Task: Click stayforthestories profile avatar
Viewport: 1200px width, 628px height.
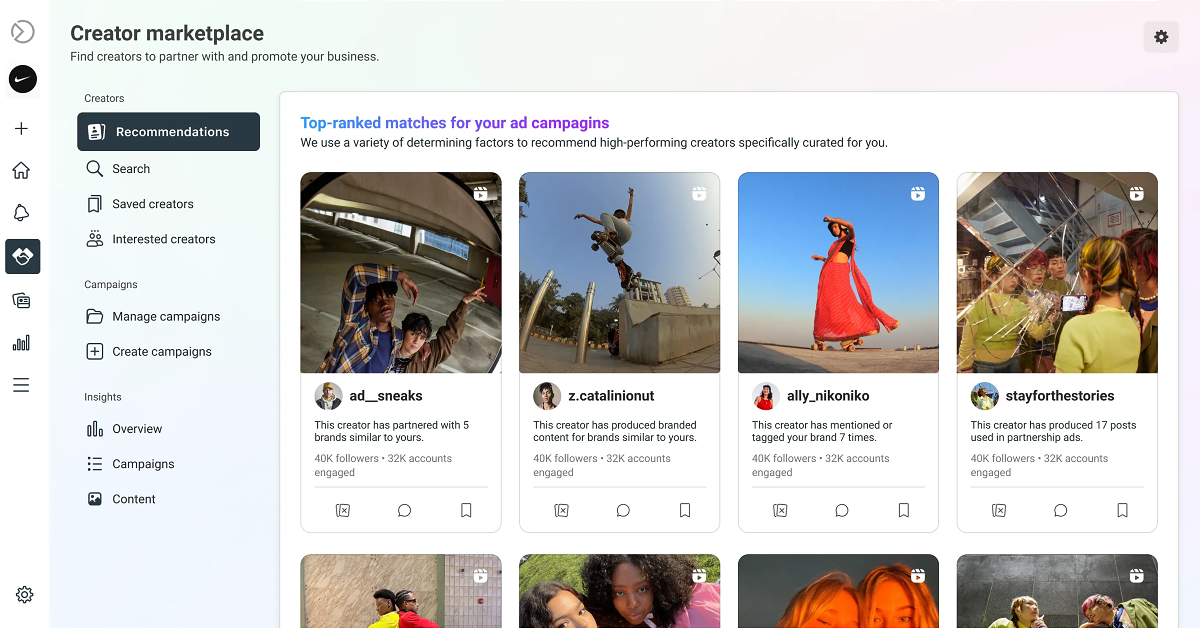Action: point(985,396)
